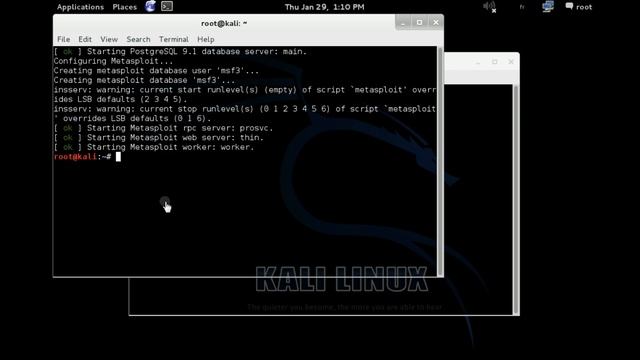The height and width of the screenshot is (360, 640).
Task: Open the Terminal menu
Action: point(174,39)
